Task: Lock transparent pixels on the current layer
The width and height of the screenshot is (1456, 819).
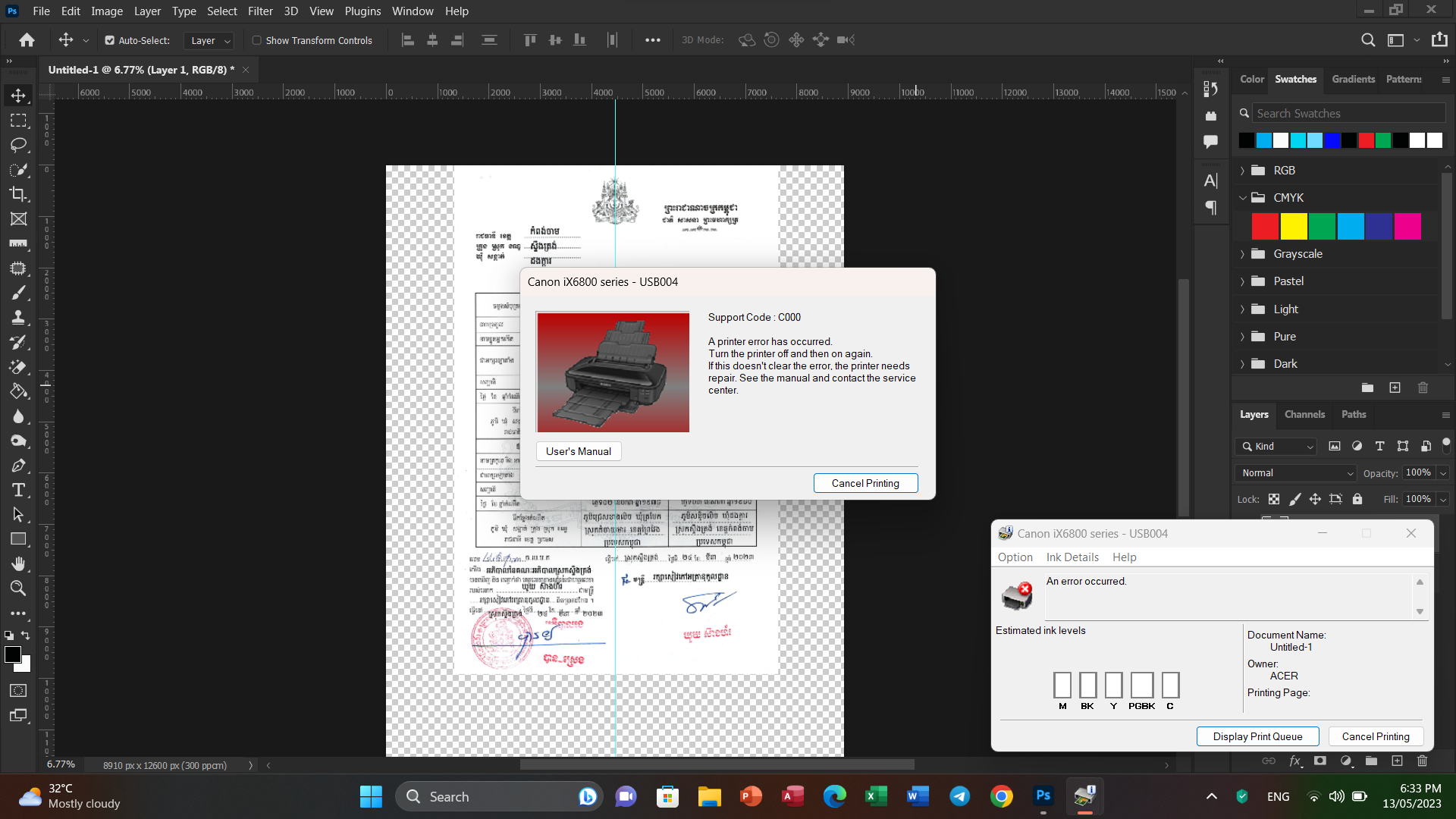Action: pyautogui.click(x=1273, y=499)
